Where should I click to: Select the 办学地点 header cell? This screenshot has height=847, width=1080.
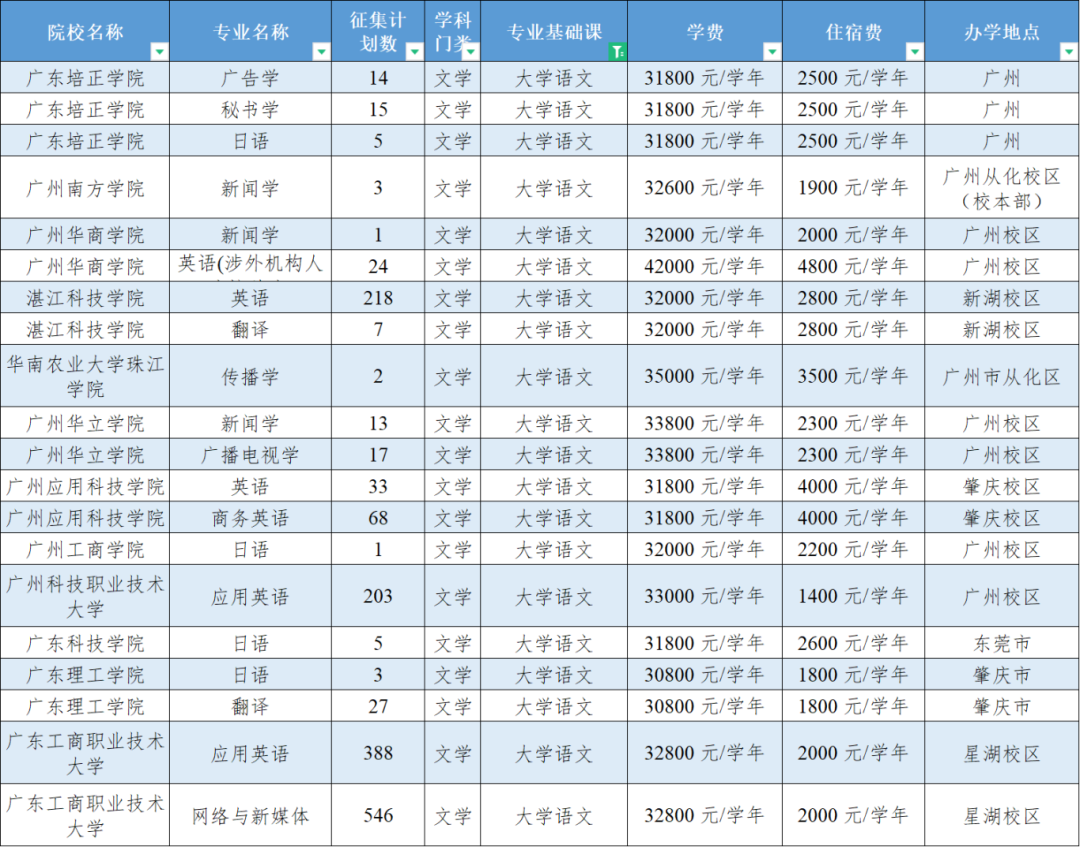(x=1002, y=32)
